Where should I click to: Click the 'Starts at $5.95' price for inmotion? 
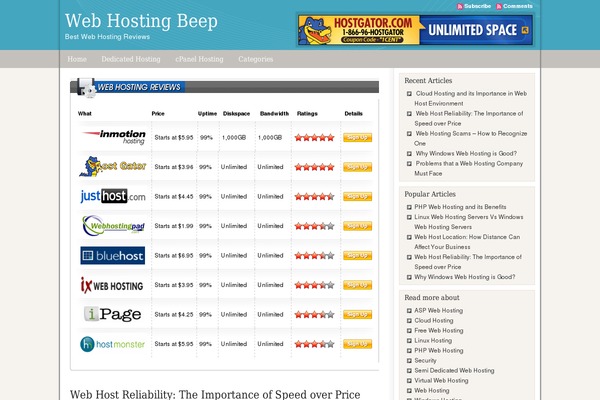tap(174, 137)
